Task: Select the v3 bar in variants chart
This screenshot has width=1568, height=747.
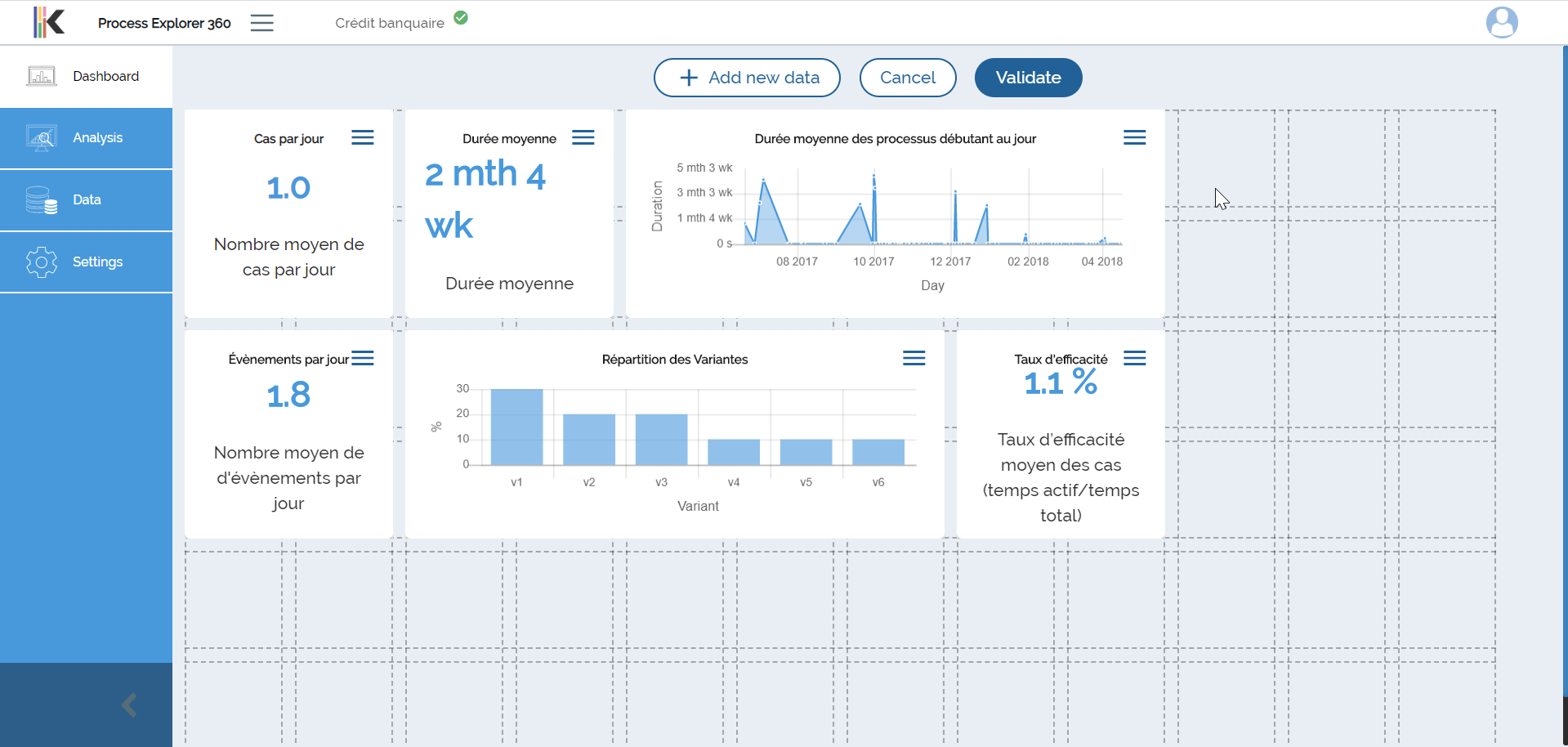Action: [x=661, y=440]
